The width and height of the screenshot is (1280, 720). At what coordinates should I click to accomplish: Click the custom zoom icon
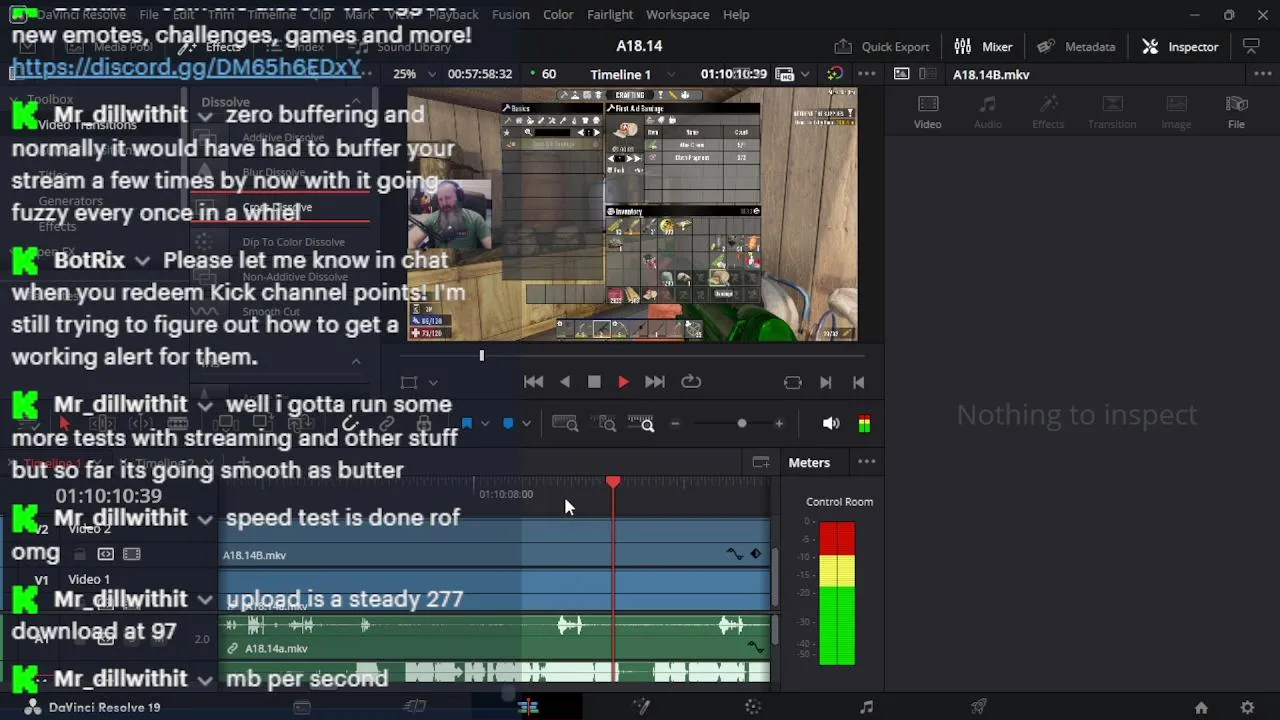tap(641, 424)
